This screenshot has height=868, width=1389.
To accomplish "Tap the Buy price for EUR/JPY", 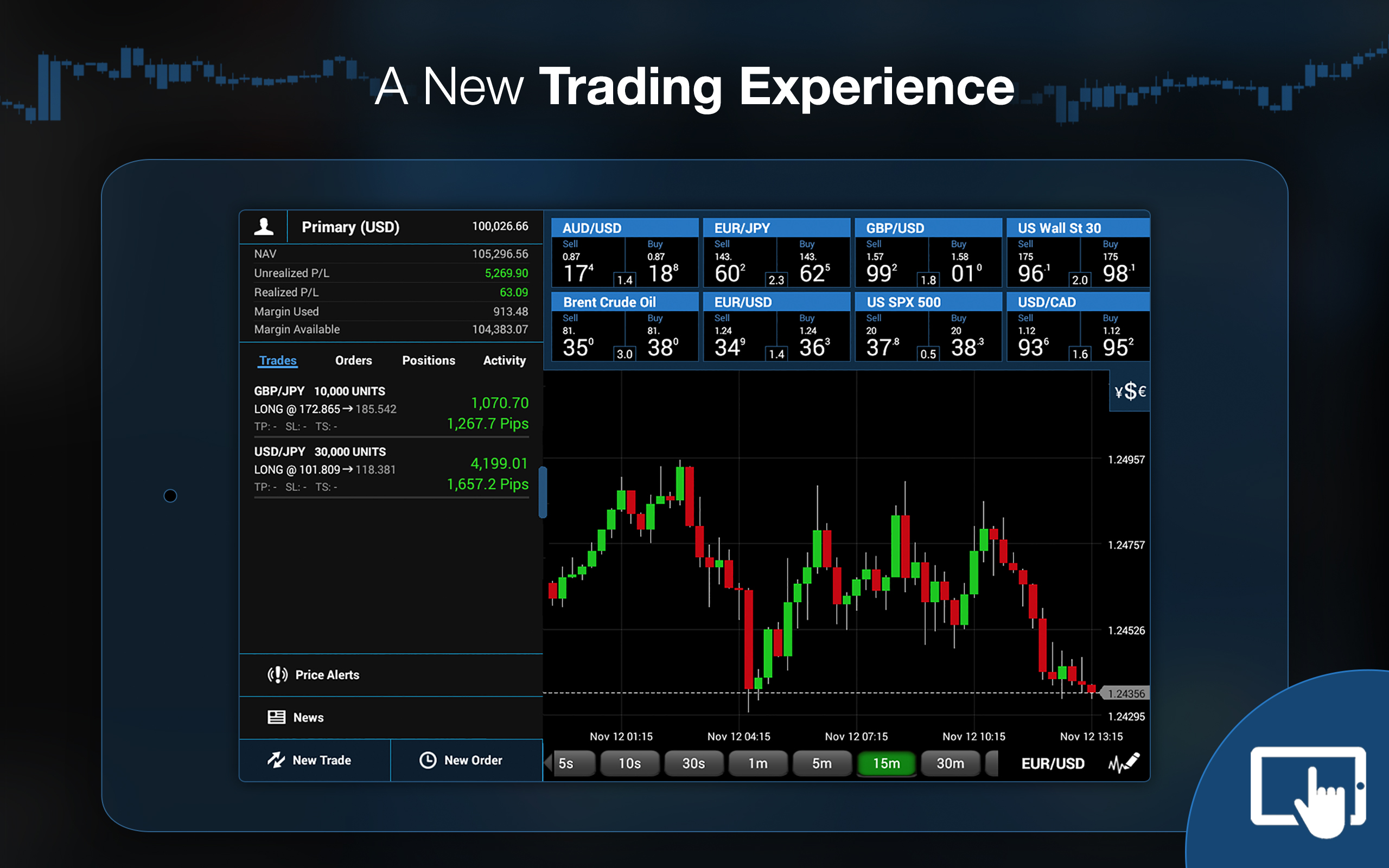I will click(x=815, y=263).
